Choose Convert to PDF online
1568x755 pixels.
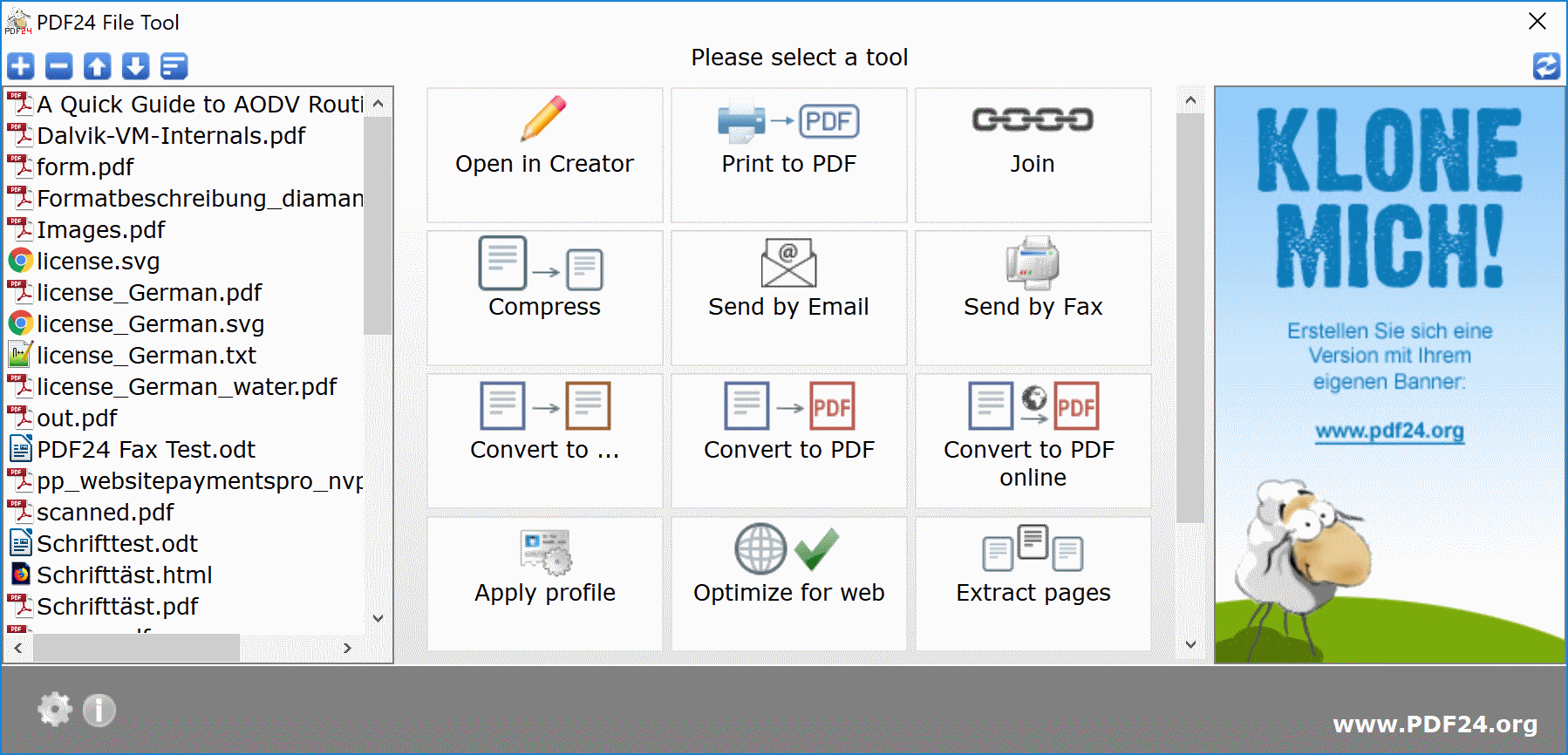(x=1033, y=441)
